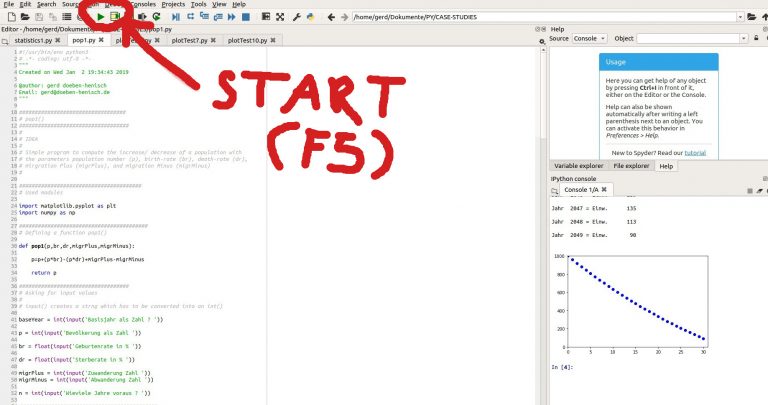Create a new file with the toolbar icon
The height and width of the screenshot is (405, 768).
click(11, 17)
